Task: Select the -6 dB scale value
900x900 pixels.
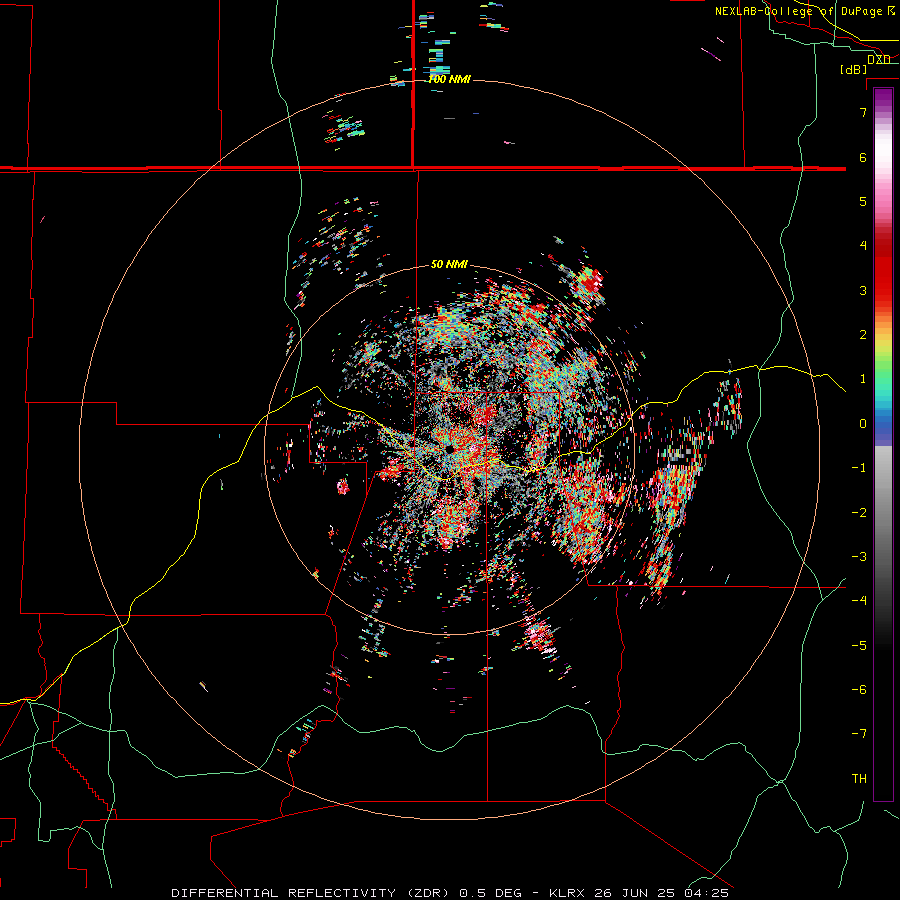Action: (859, 689)
